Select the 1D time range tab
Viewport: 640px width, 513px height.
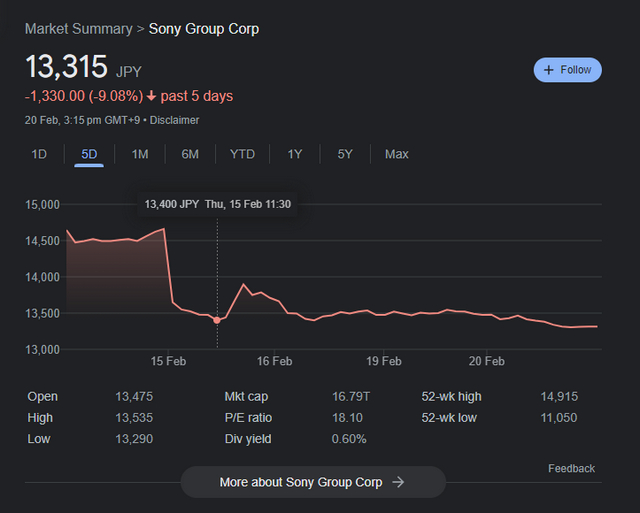[x=39, y=154]
